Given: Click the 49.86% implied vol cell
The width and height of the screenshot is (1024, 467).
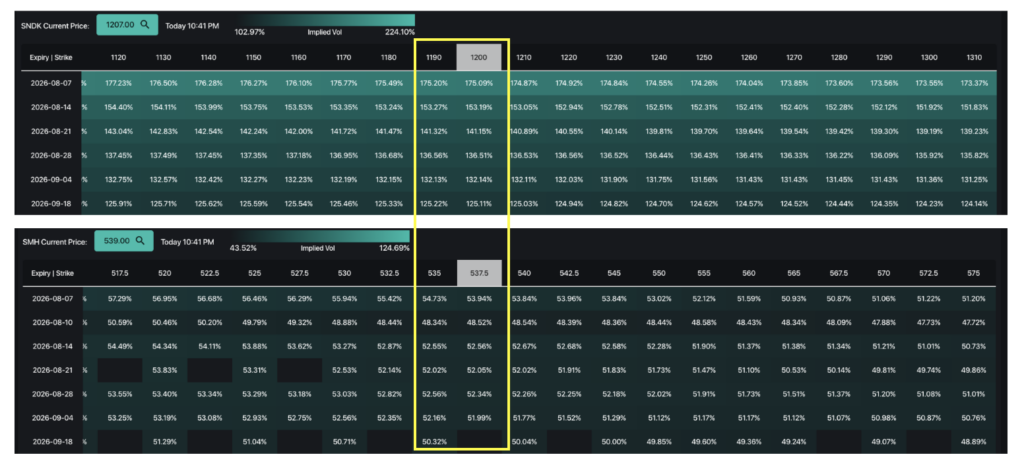Looking at the screenshot, I should click(x=974, y=370).
